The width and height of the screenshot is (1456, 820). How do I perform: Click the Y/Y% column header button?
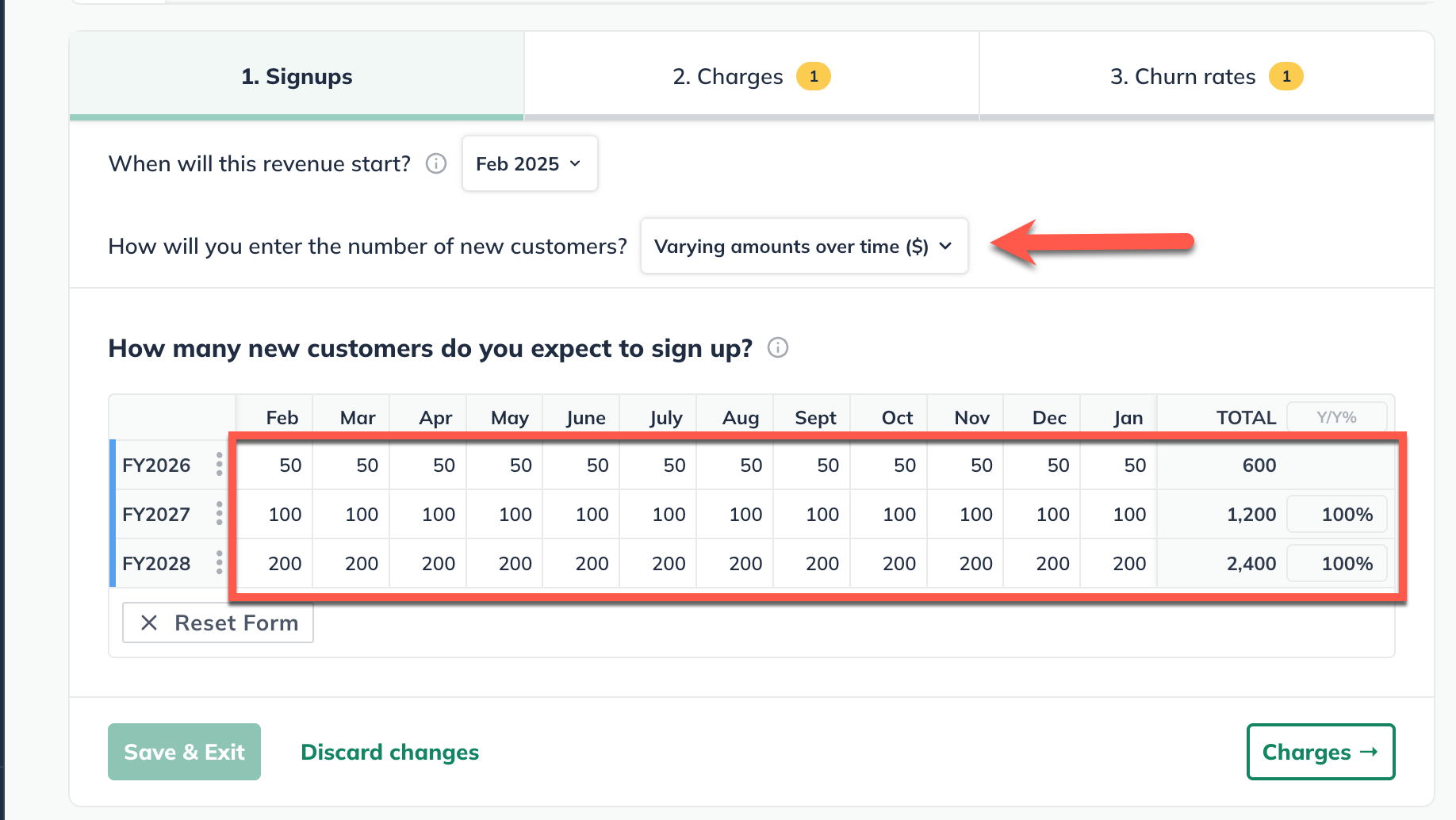(x=1336, y=416)
